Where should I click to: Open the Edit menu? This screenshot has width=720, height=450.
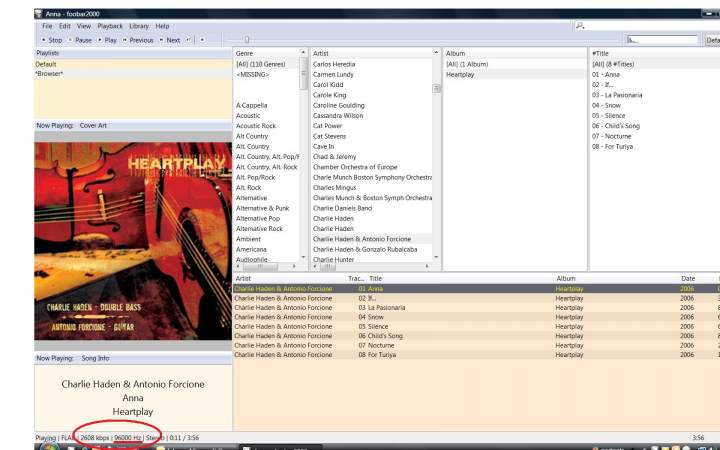coord(65,26)
